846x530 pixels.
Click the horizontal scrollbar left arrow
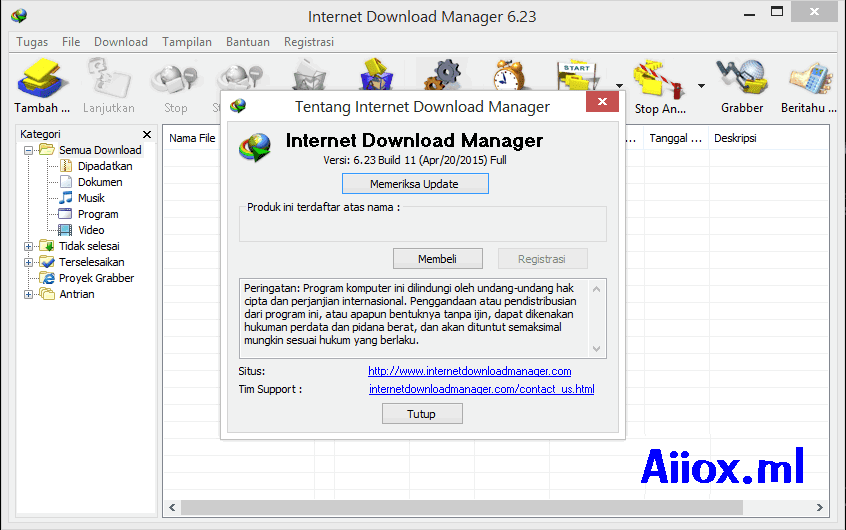click(x=172, y=507)
